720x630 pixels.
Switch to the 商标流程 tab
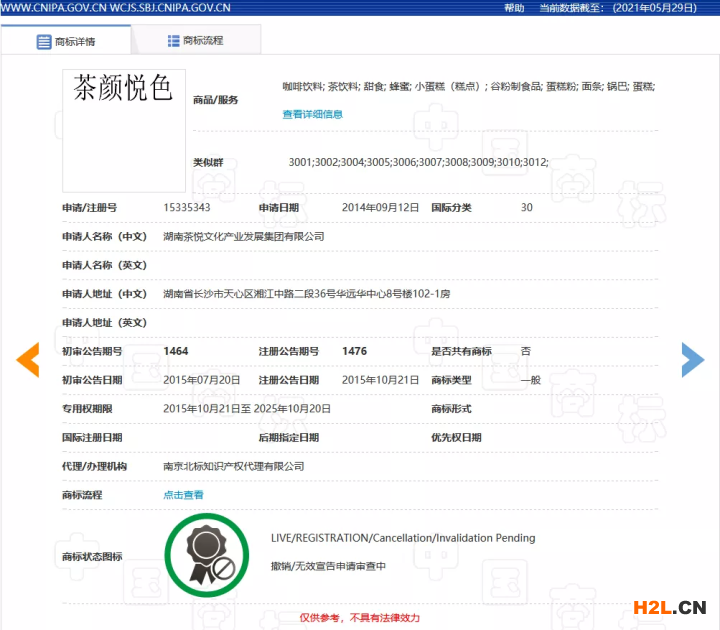(x=194, y=41)
